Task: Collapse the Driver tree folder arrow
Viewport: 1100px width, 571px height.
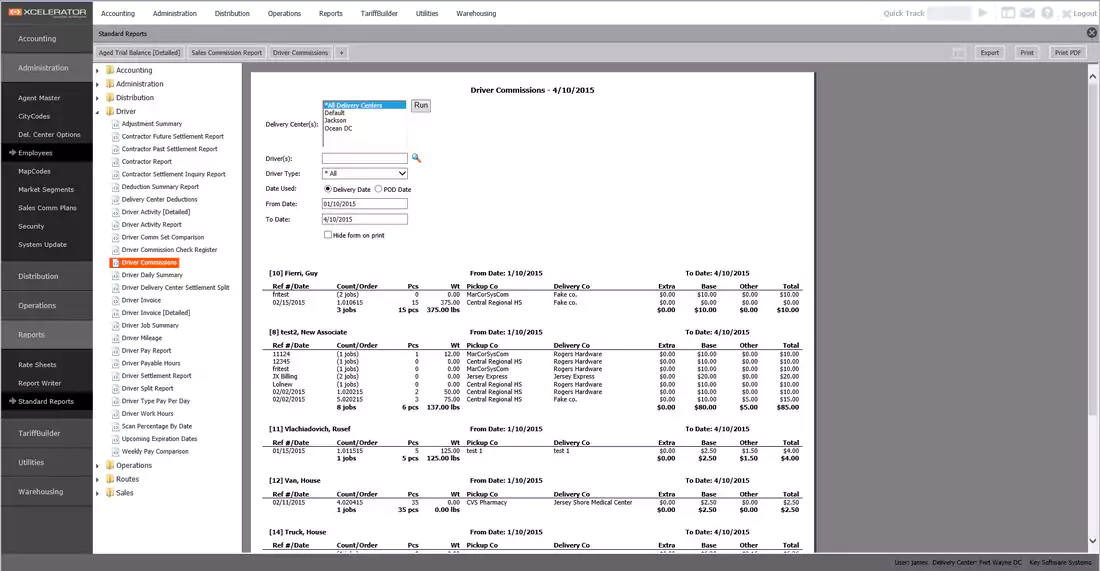Action: click(x=98, y=112)
